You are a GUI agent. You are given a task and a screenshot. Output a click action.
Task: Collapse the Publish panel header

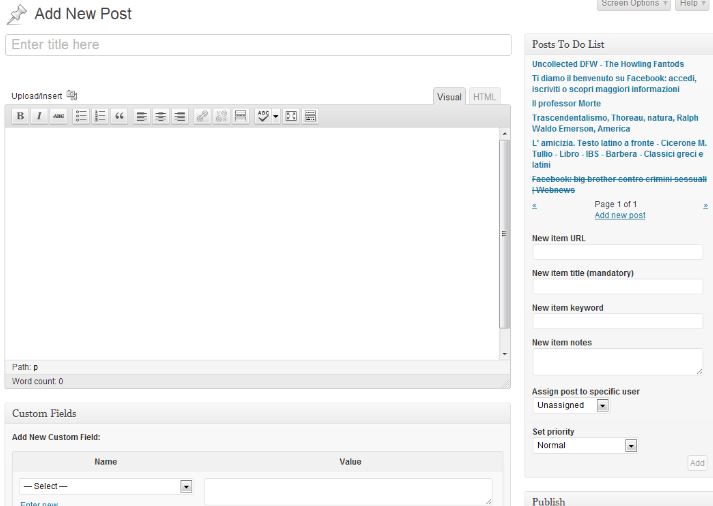tap(619, 500)
